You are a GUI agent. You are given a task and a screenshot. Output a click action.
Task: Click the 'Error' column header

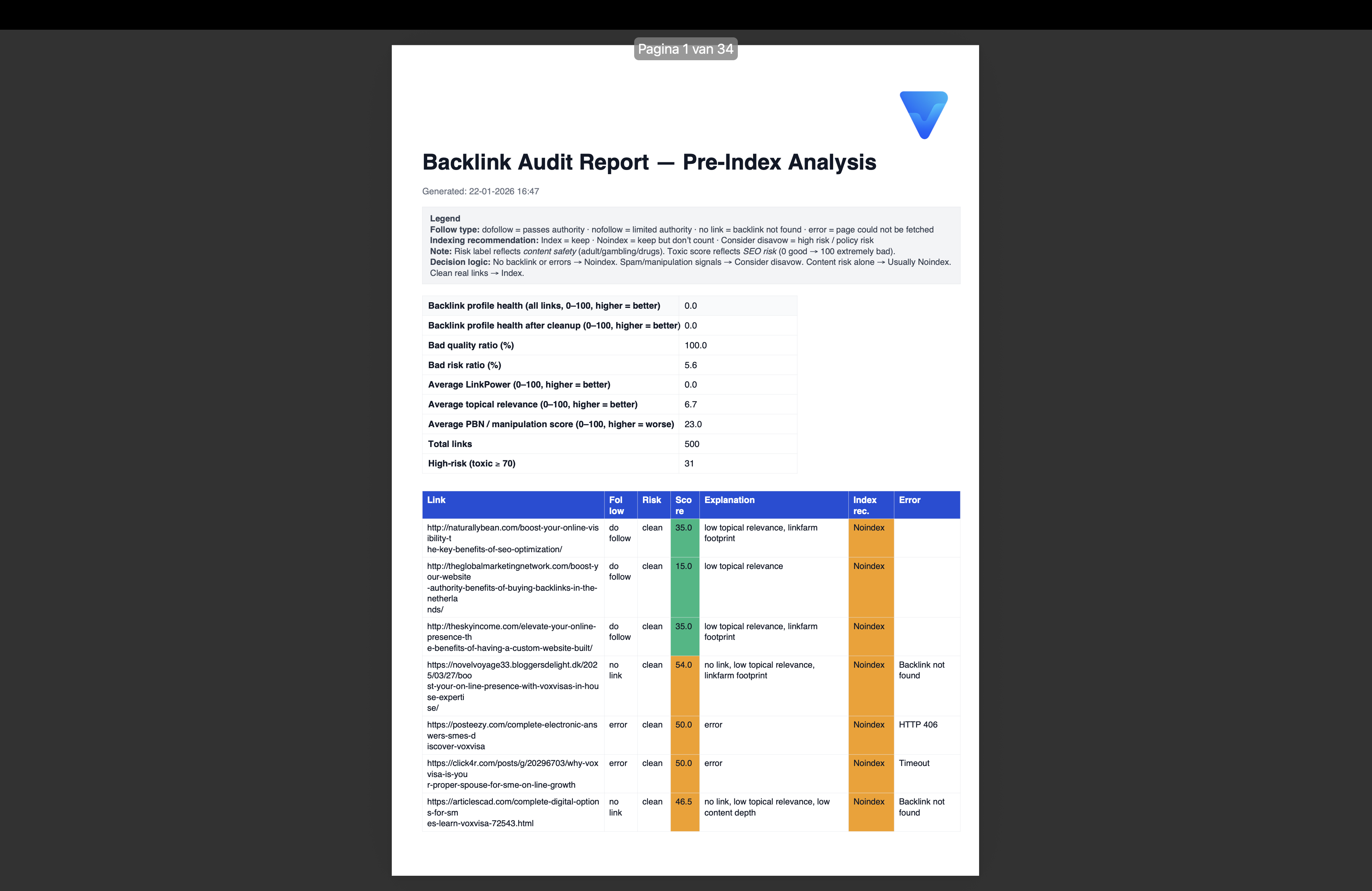pos(909,500)
